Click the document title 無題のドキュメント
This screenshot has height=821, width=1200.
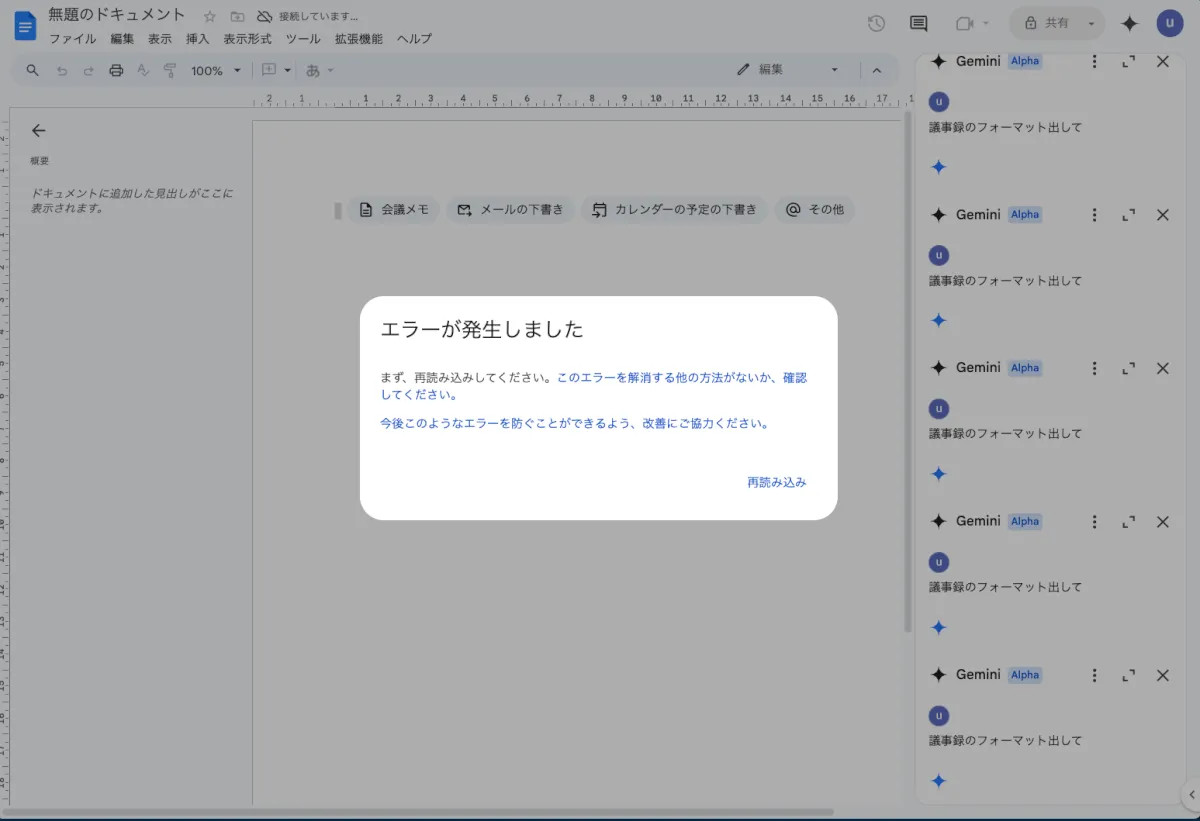[x=117, y=15]
